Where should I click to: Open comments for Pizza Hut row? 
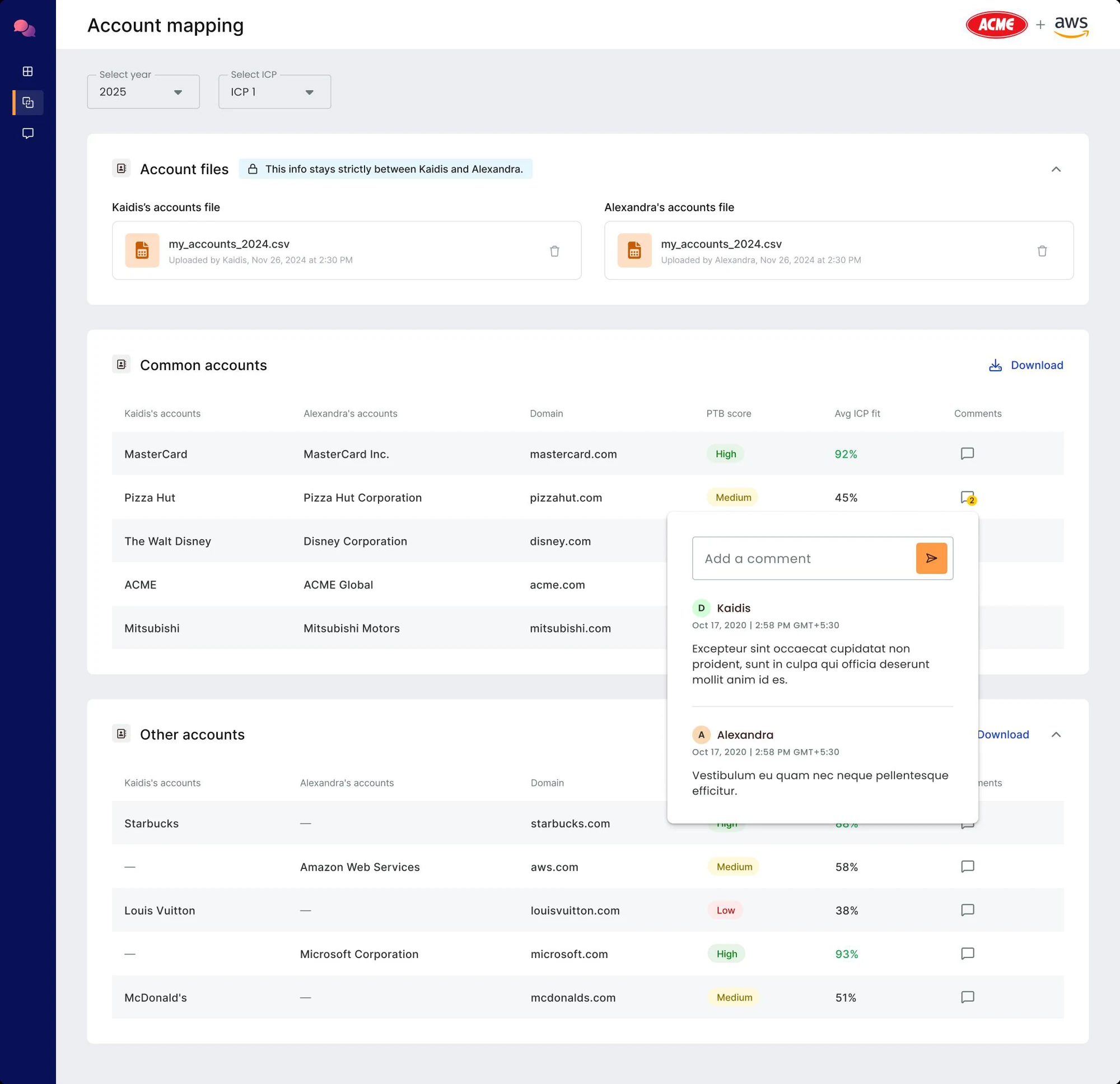point(968,498)
